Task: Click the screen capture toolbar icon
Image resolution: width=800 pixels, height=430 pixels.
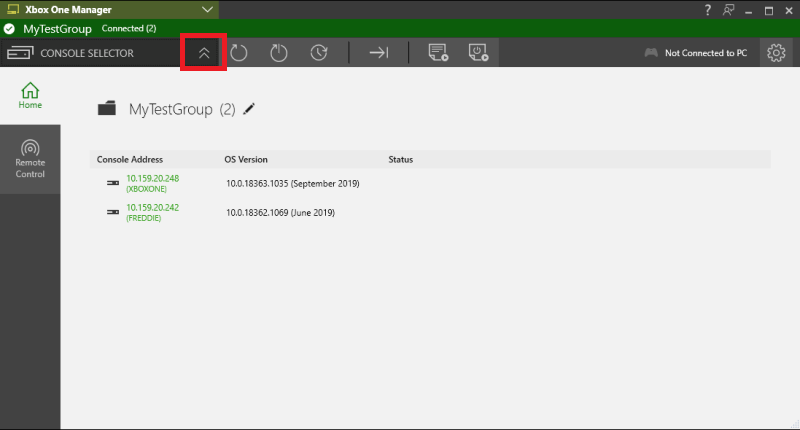Action: coord(438,53)
